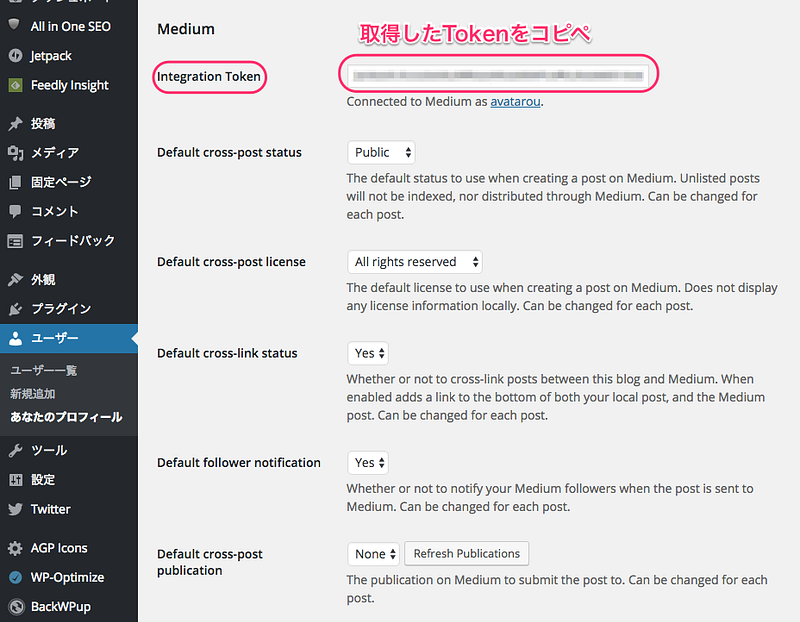800x622 pixels.
Task: Click the Twitter bird icon
Action: coord(15,509)
